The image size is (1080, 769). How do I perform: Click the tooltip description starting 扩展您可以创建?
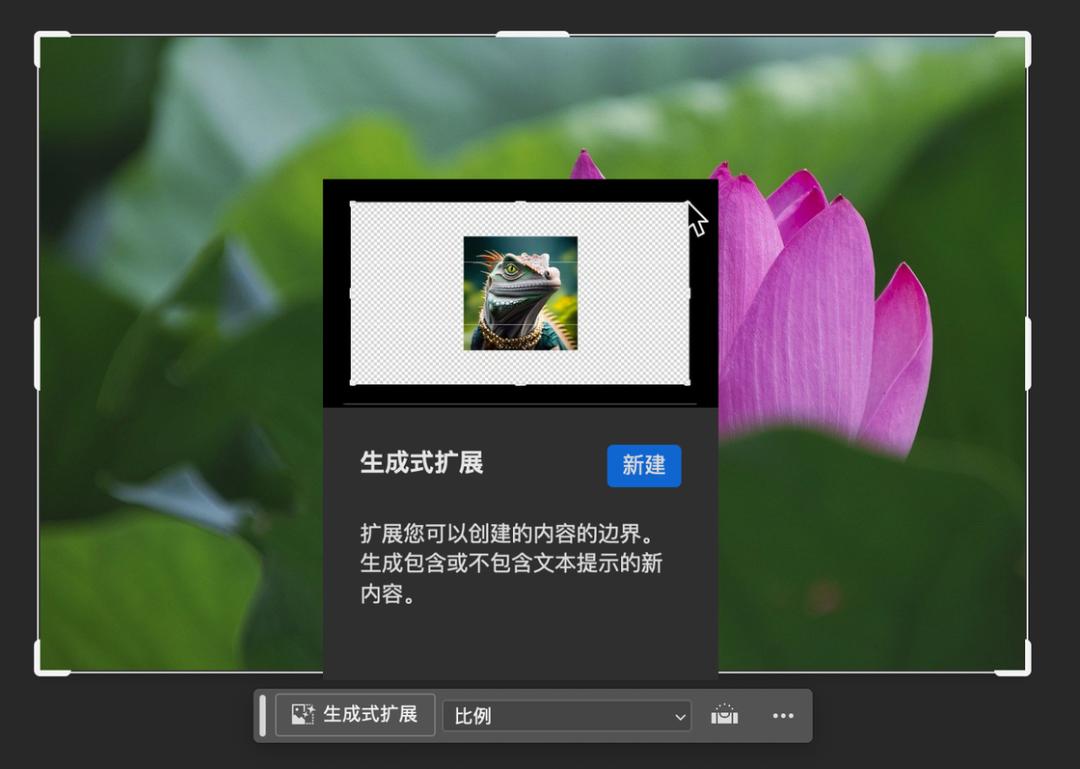pos(511,564)
